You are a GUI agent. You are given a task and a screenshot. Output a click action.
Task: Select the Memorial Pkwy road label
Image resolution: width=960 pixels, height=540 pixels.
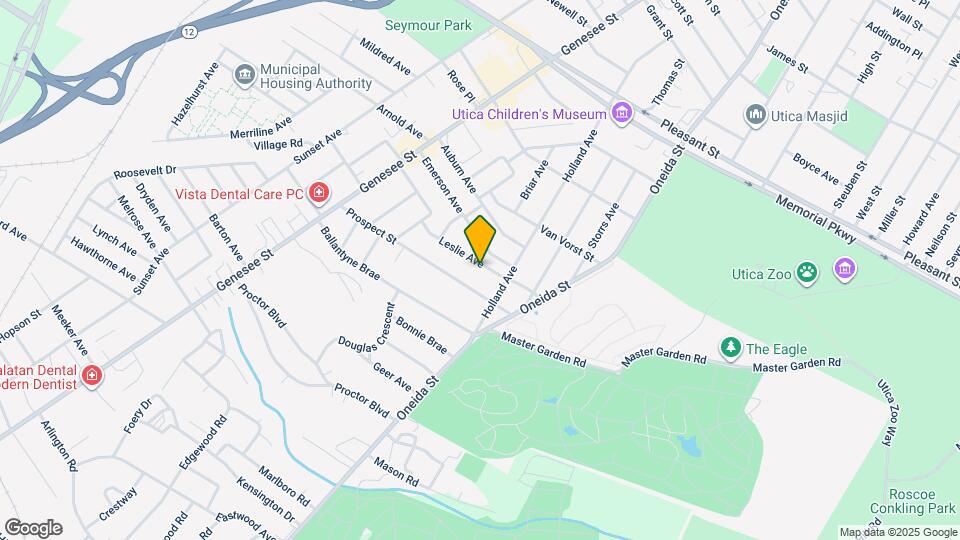(816, 219)
